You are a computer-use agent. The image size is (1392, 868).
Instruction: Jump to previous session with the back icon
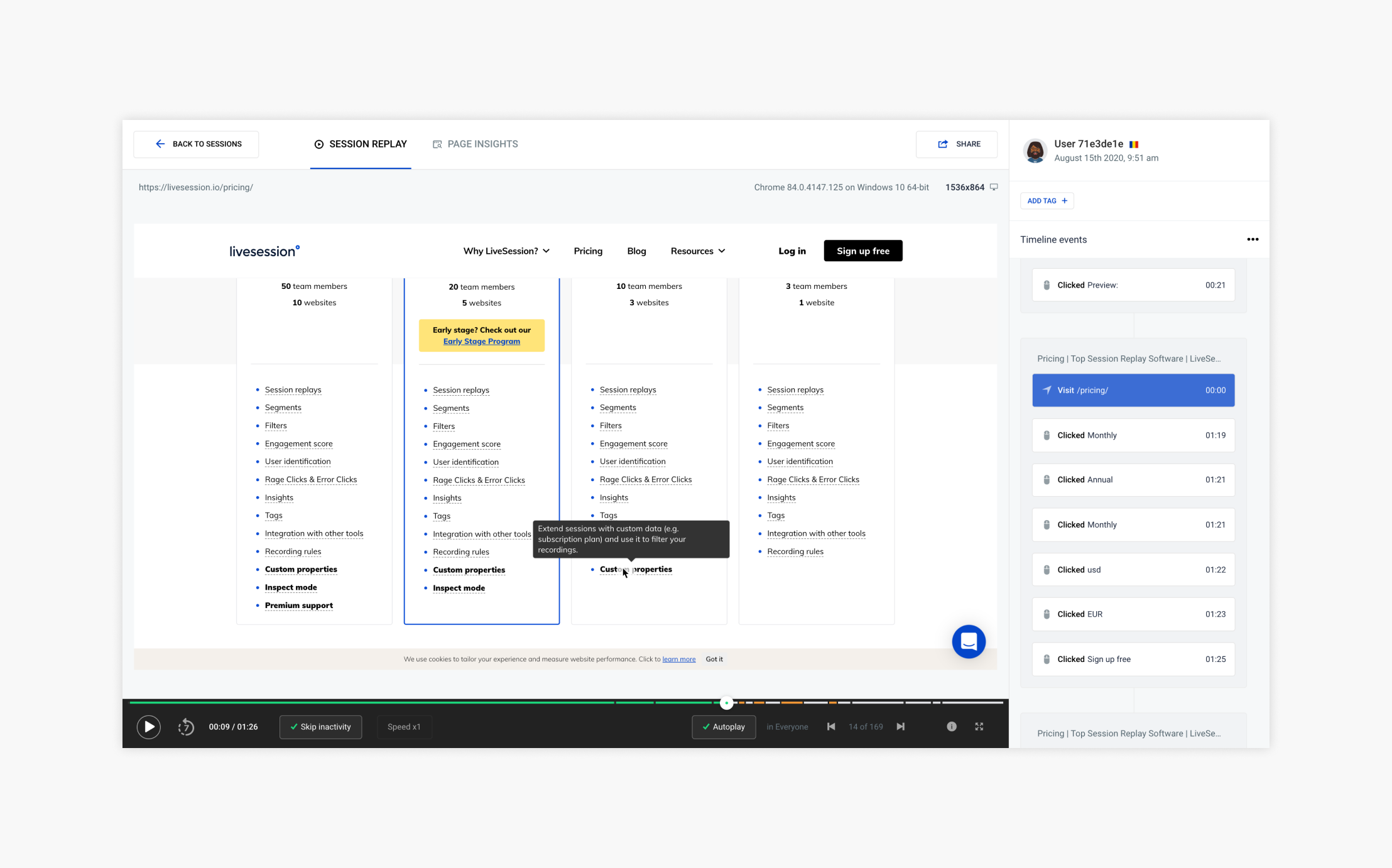[830, 727]
